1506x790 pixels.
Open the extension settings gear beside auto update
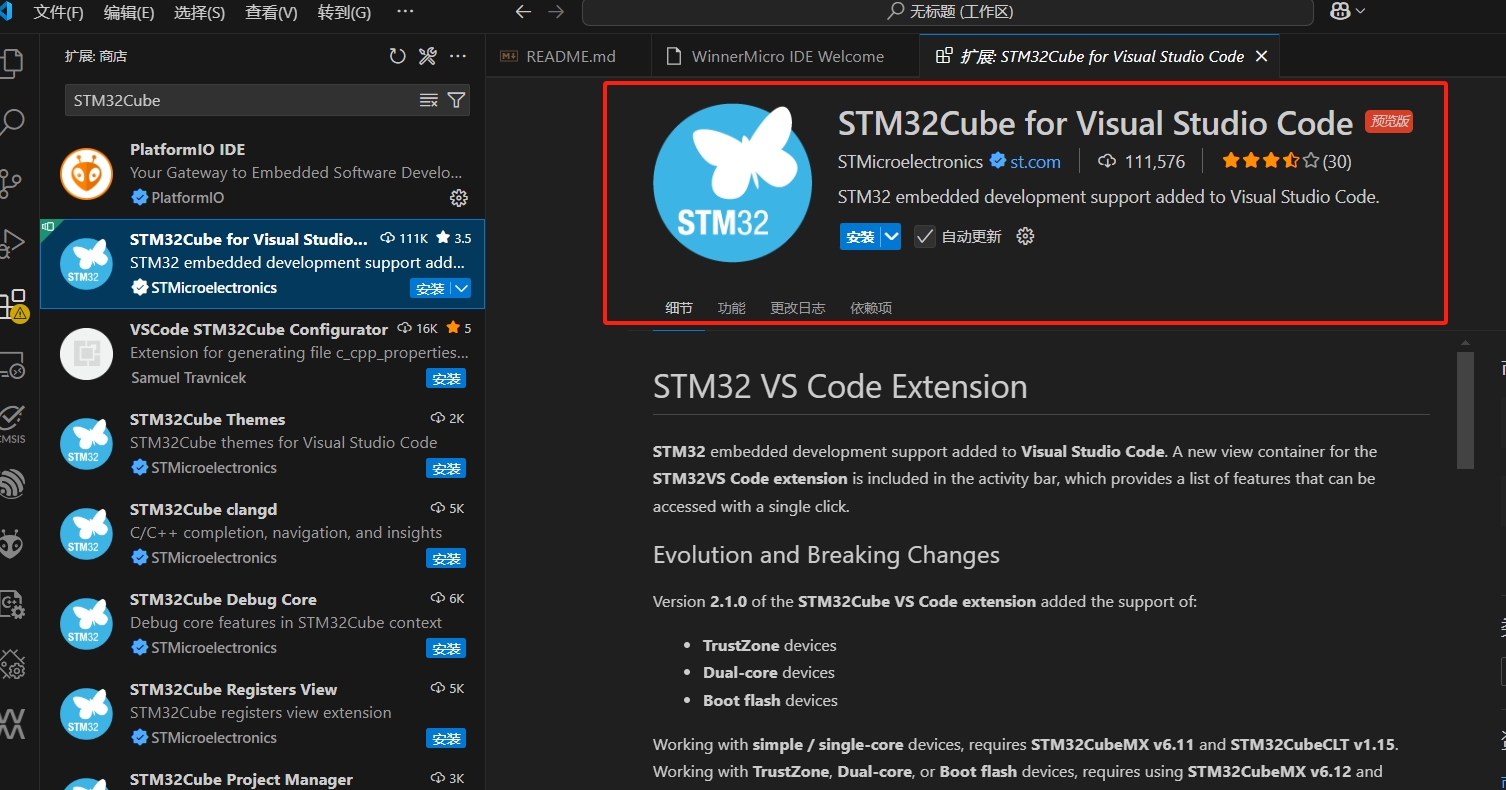point(1025,237)
